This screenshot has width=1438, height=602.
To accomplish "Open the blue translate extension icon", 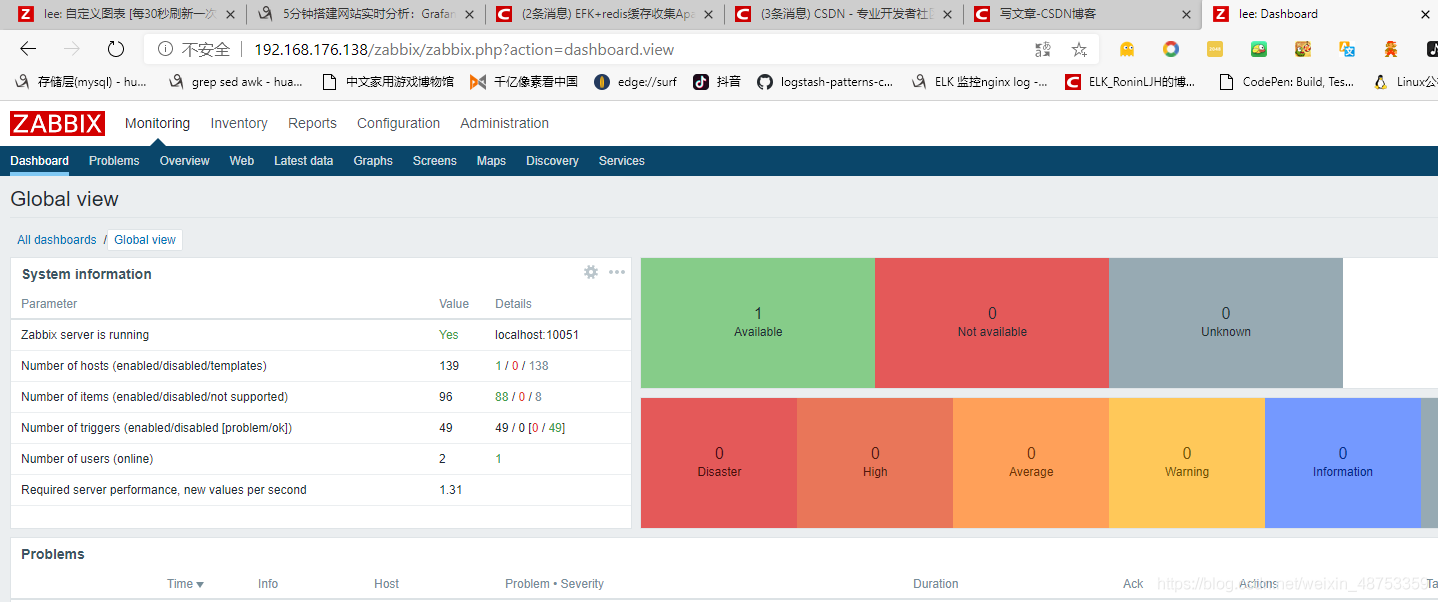I will 1347,49.
